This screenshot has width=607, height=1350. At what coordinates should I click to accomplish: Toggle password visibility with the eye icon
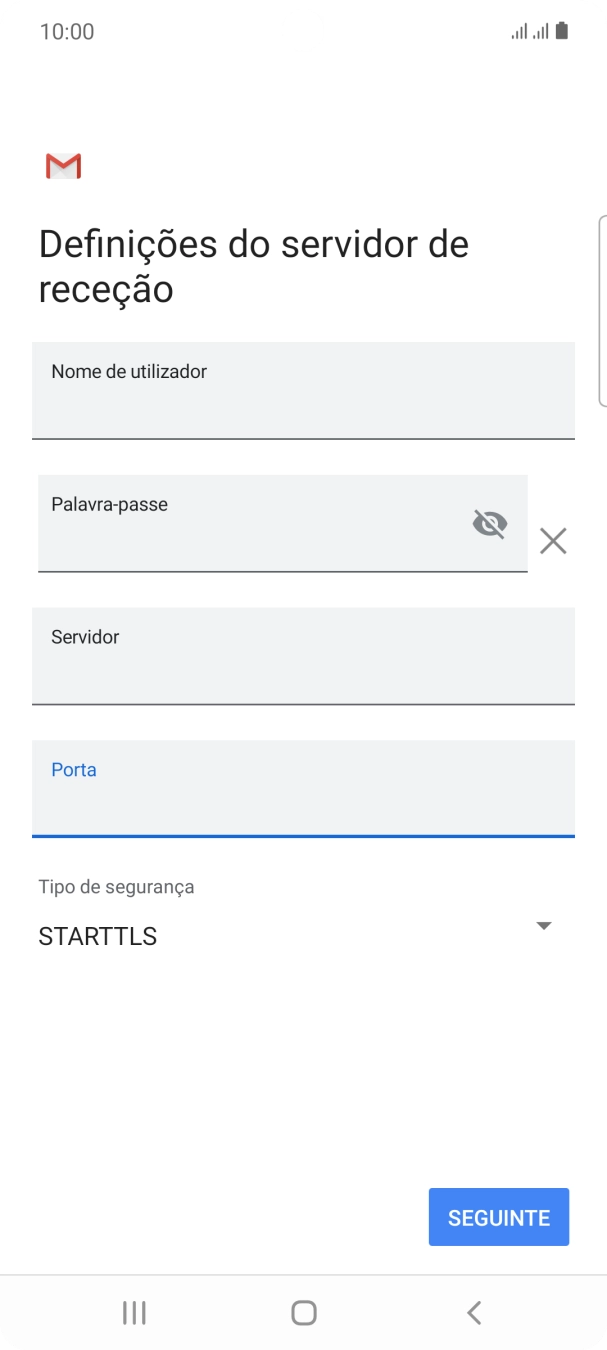tap(490, 523)
